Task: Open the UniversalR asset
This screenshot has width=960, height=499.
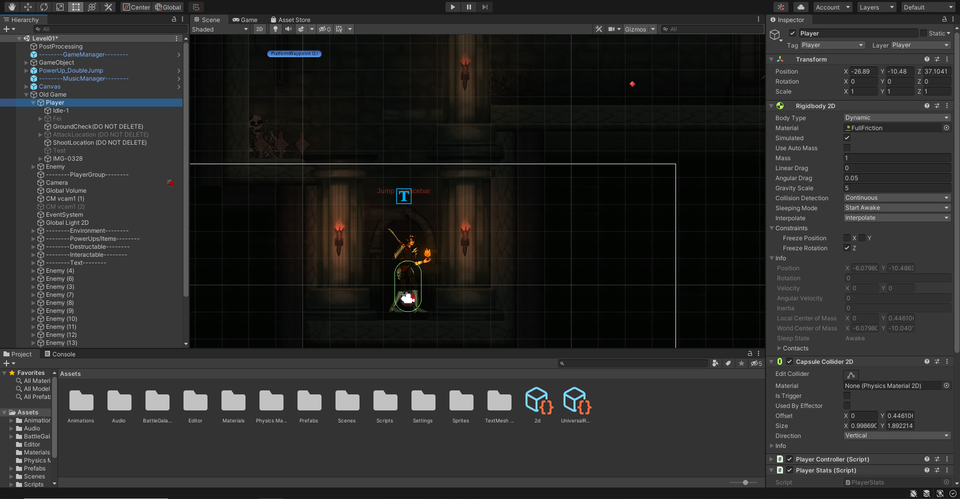Action: [x=576, y=405]
